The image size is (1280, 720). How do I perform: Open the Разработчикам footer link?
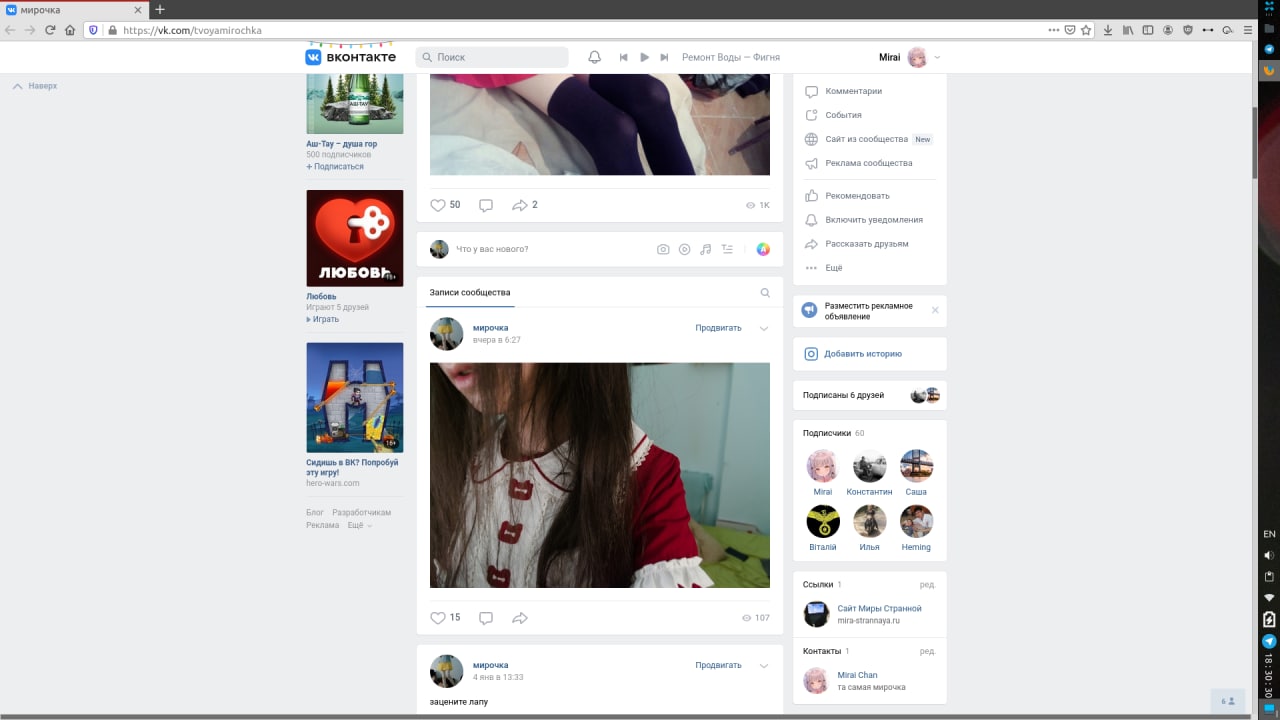[x=361, y=512]
